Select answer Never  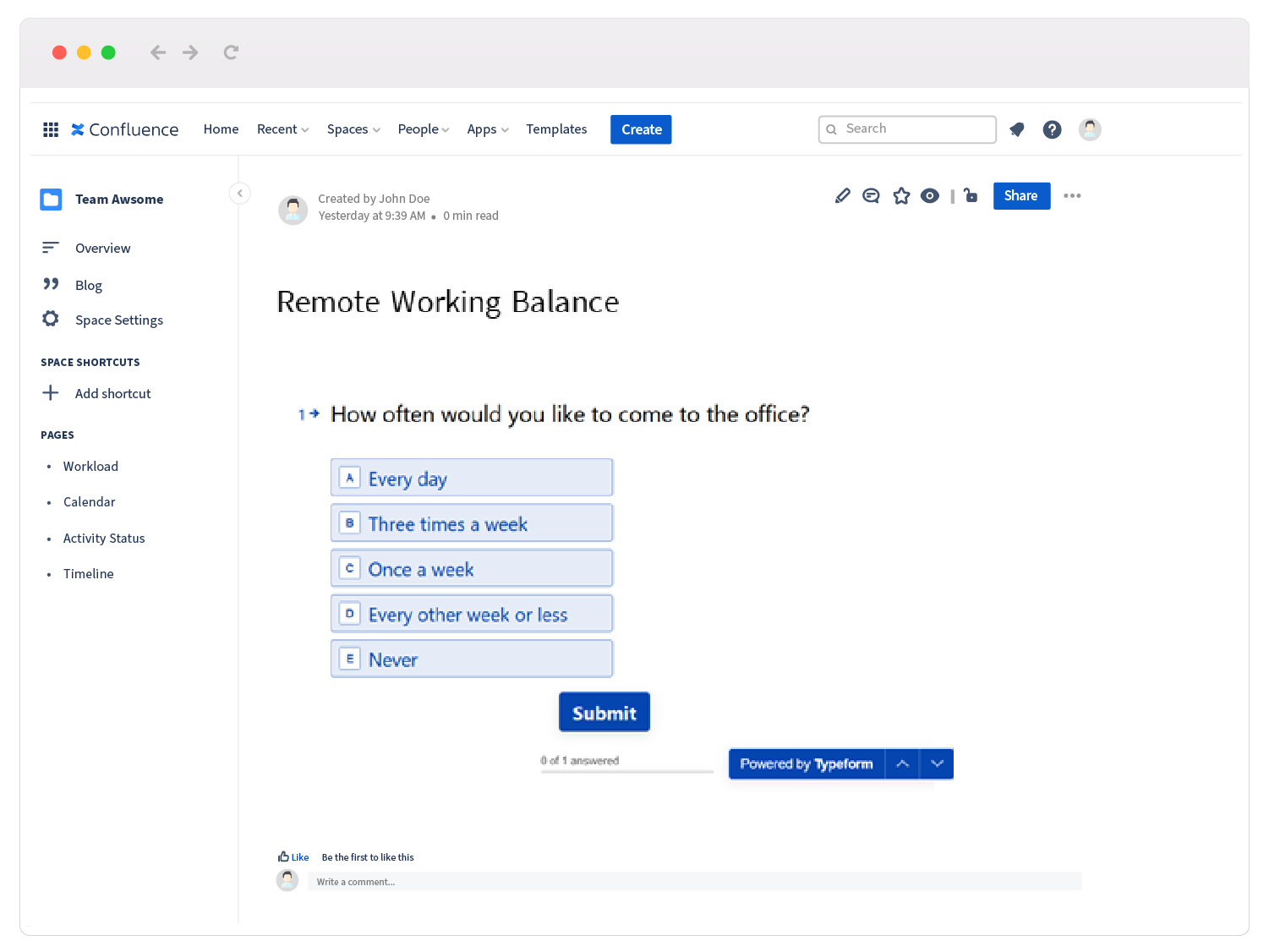tap(472, 659)
